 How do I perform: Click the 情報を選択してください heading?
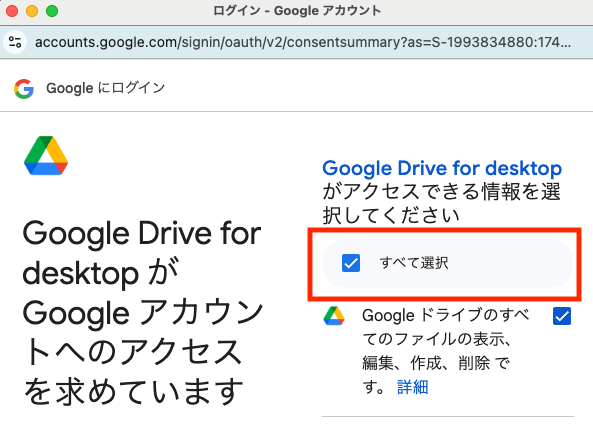click(442, 203)
